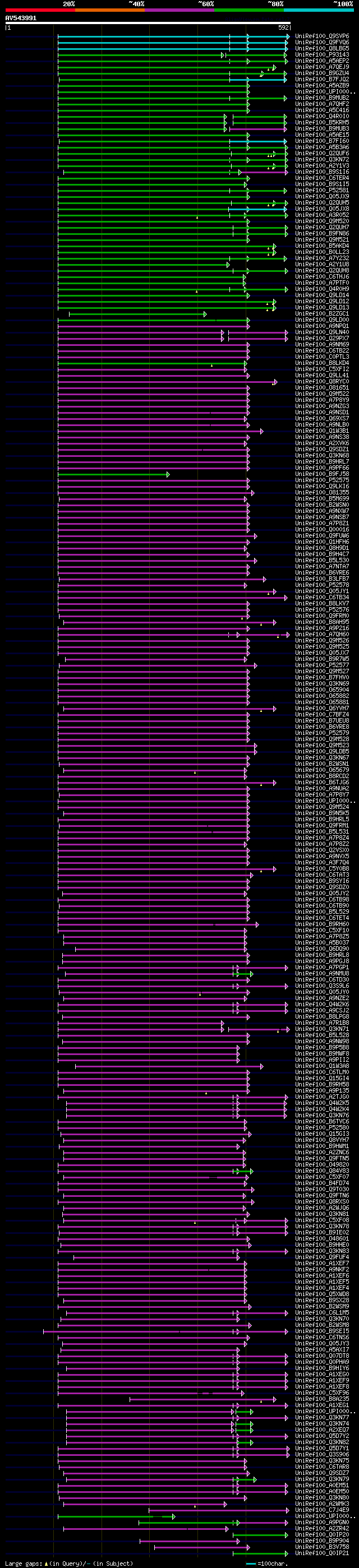Select the UniRef100_B8A235 label

322,1399
